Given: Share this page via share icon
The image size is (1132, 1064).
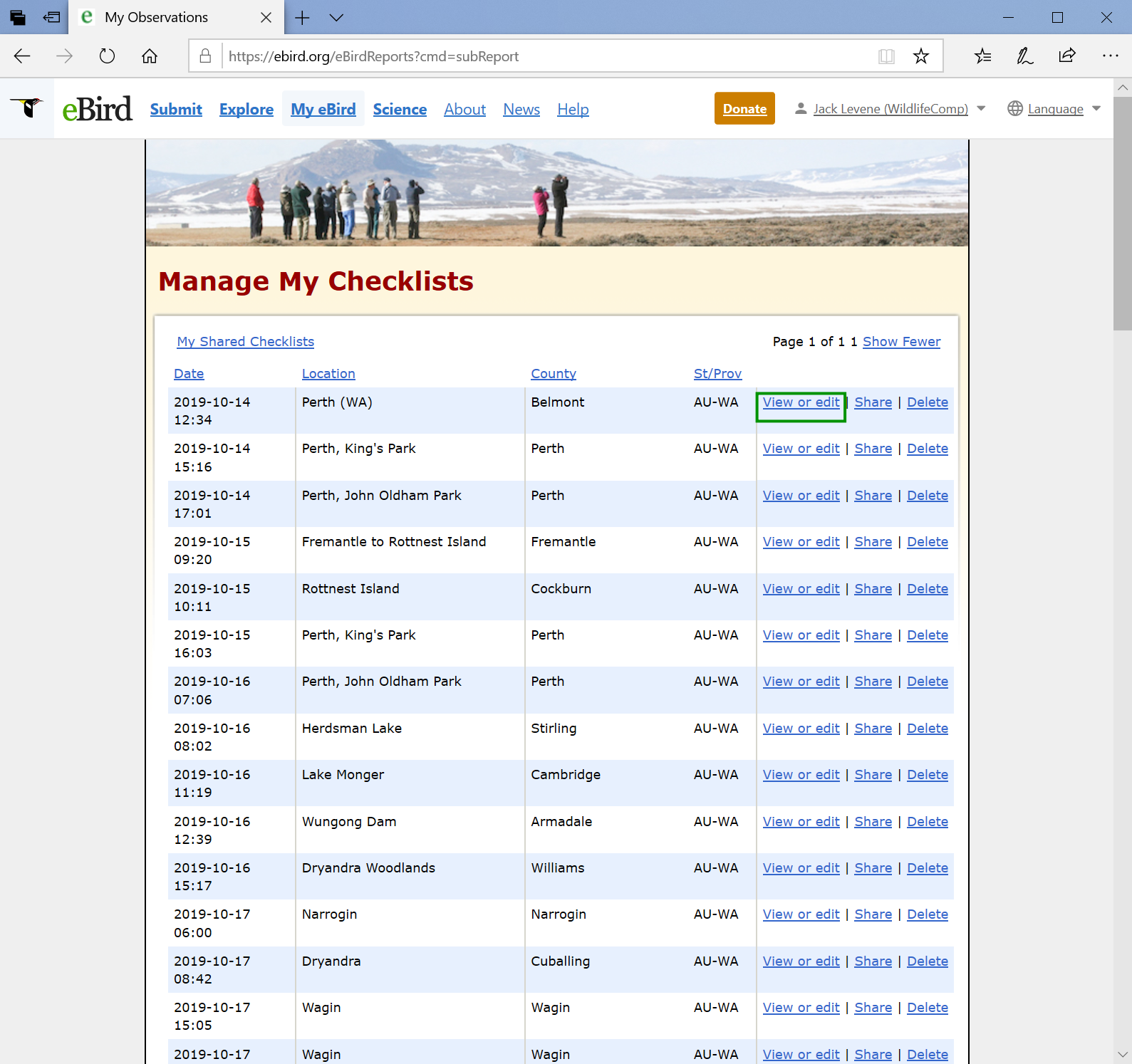Looking at the screenshot, I should coord(1067,56).
